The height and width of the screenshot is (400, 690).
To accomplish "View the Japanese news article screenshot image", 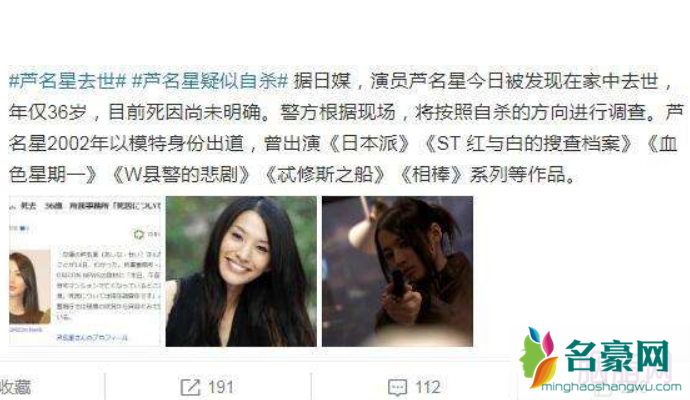I will tap(85, 271).
